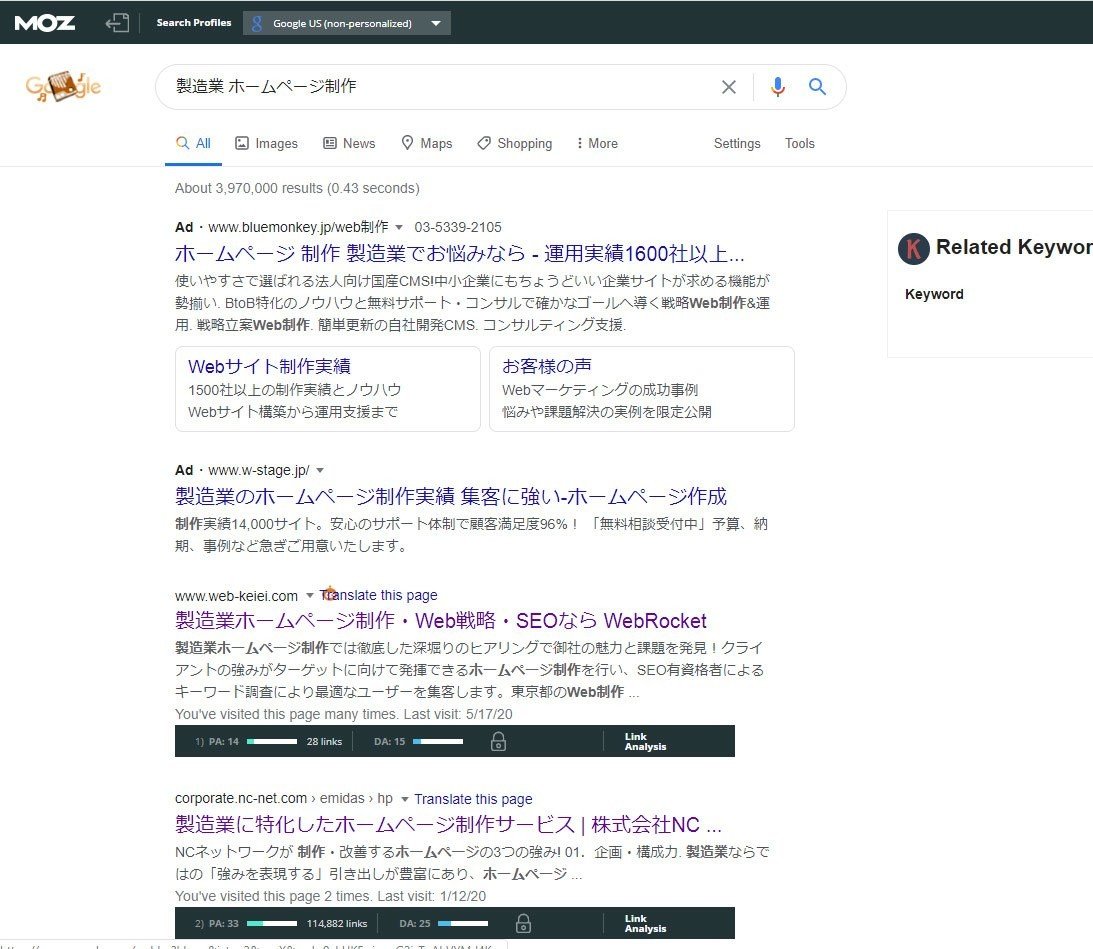Click the MozBar export/dock icon
Viewport: 1093px width, 949px height.
coord(117,23)
